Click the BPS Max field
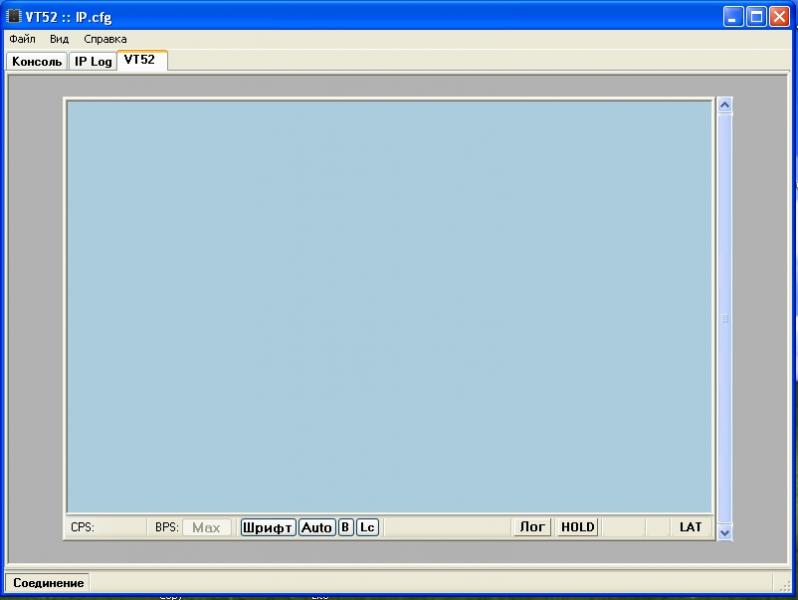This screenshot has width=798, height=600. (x=206, y=527)
